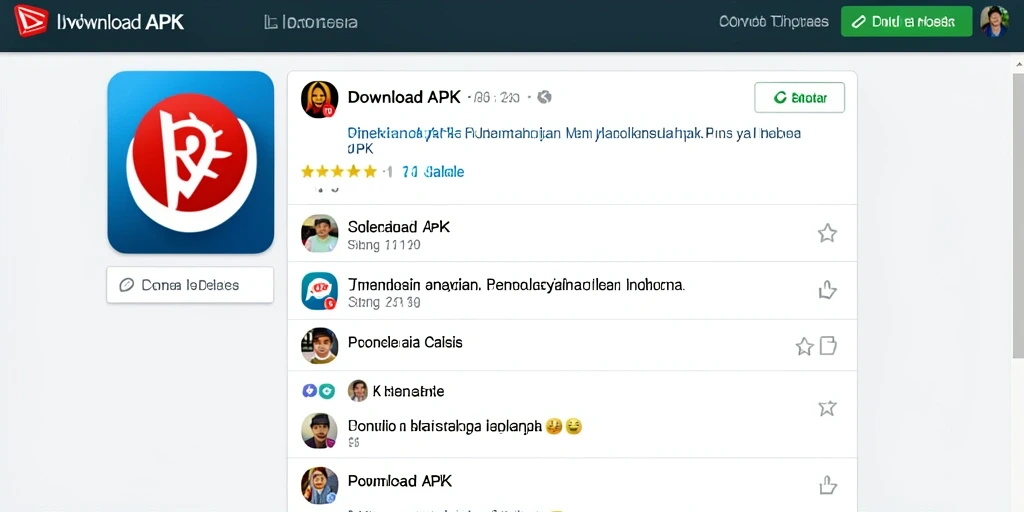Click the teal shield badge icon

click(x=327, y=391)
